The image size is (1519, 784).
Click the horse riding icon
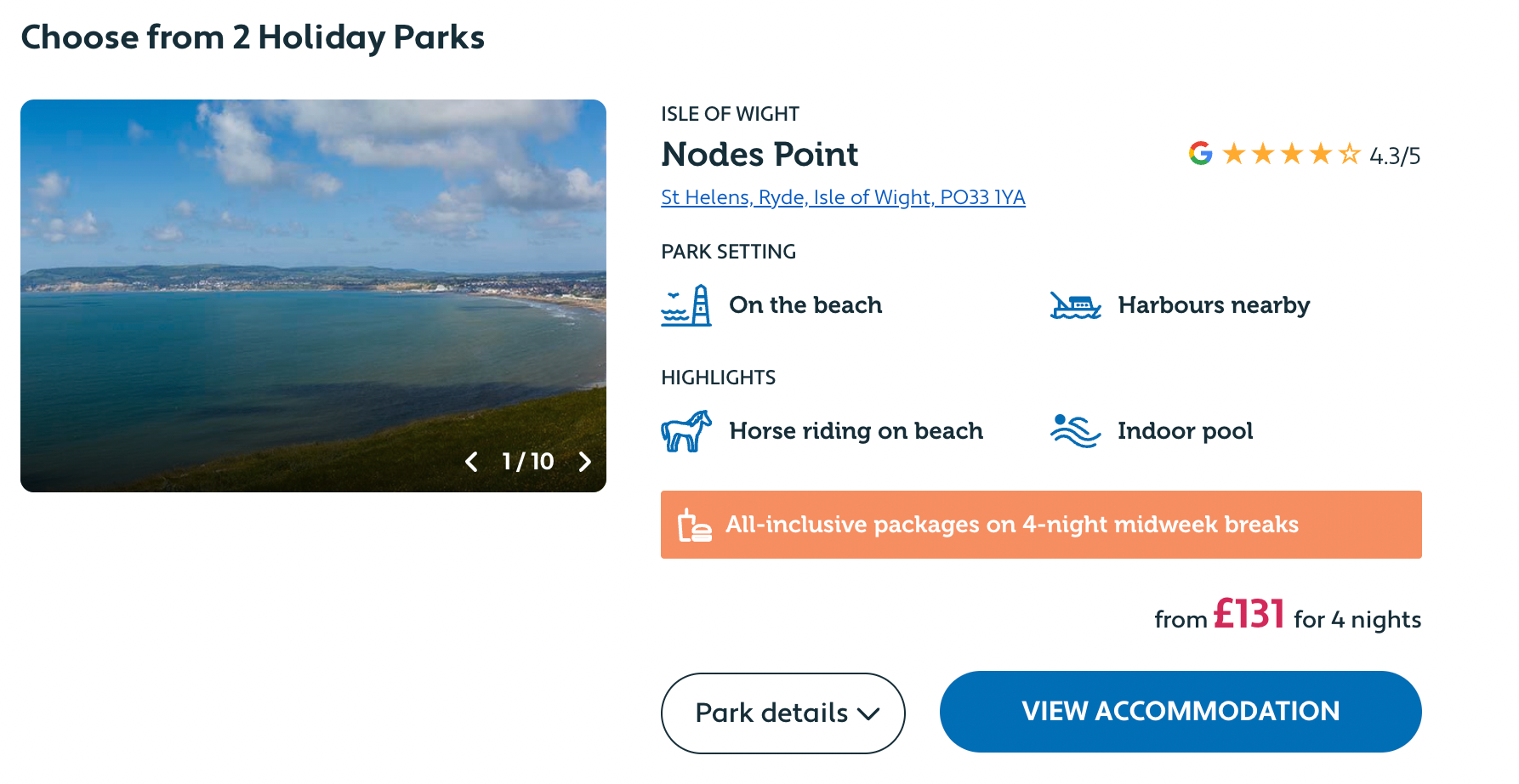coord(686,431)
